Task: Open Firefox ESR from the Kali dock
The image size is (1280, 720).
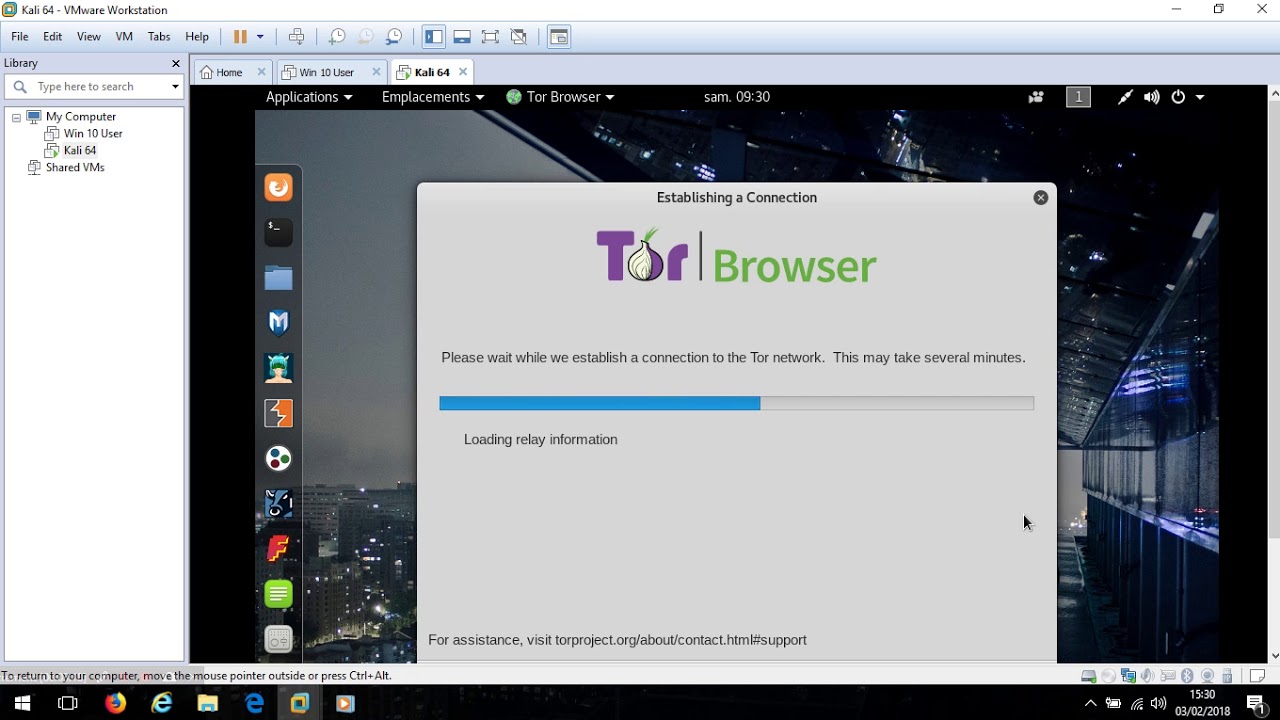Action: click(278, 187)
